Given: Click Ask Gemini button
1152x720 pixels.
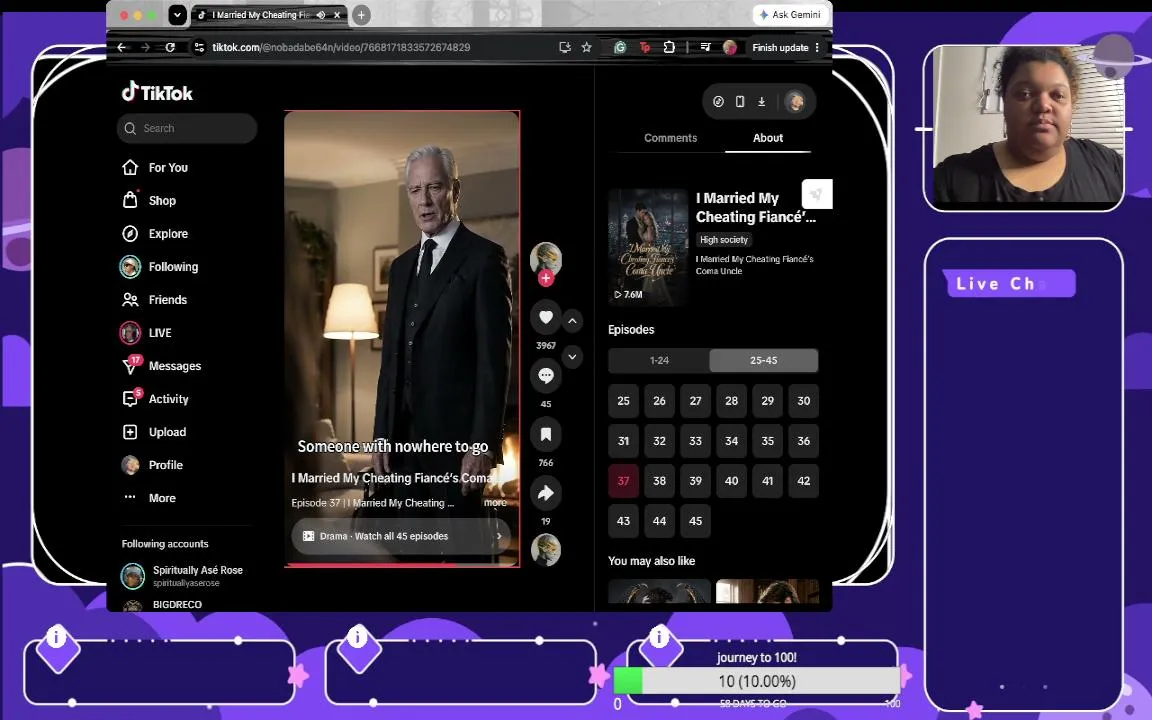Looking at the screenshot, I should pos(790,15).
